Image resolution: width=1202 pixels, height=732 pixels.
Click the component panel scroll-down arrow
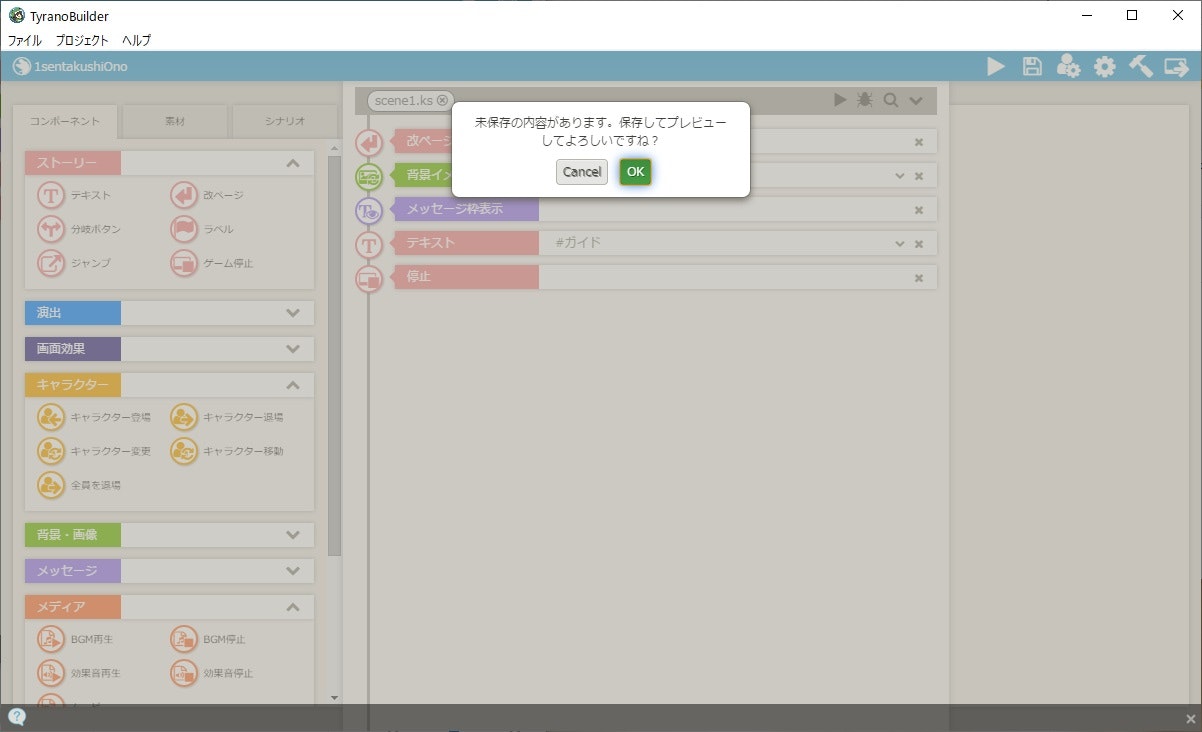tap(335, 697)
